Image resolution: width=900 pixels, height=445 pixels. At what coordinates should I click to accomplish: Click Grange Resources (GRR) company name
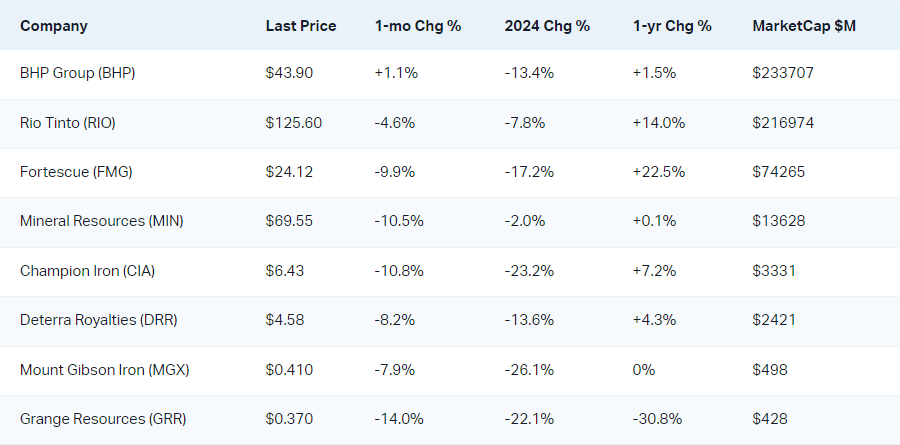tap(103, 419)
